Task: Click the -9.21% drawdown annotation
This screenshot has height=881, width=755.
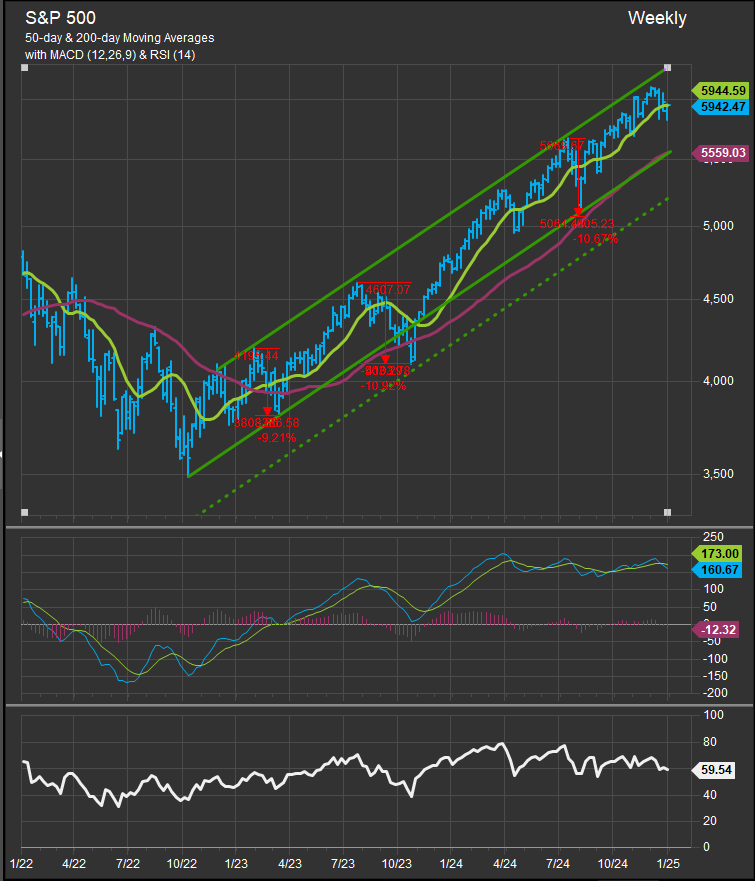Action: 276,438
